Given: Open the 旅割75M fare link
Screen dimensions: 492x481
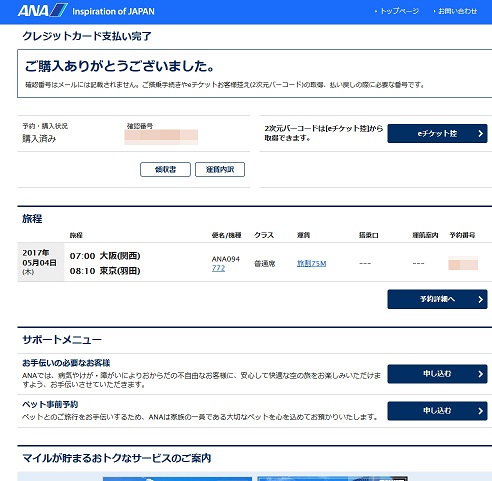Looking at the screenshot, I should (311, 263).
